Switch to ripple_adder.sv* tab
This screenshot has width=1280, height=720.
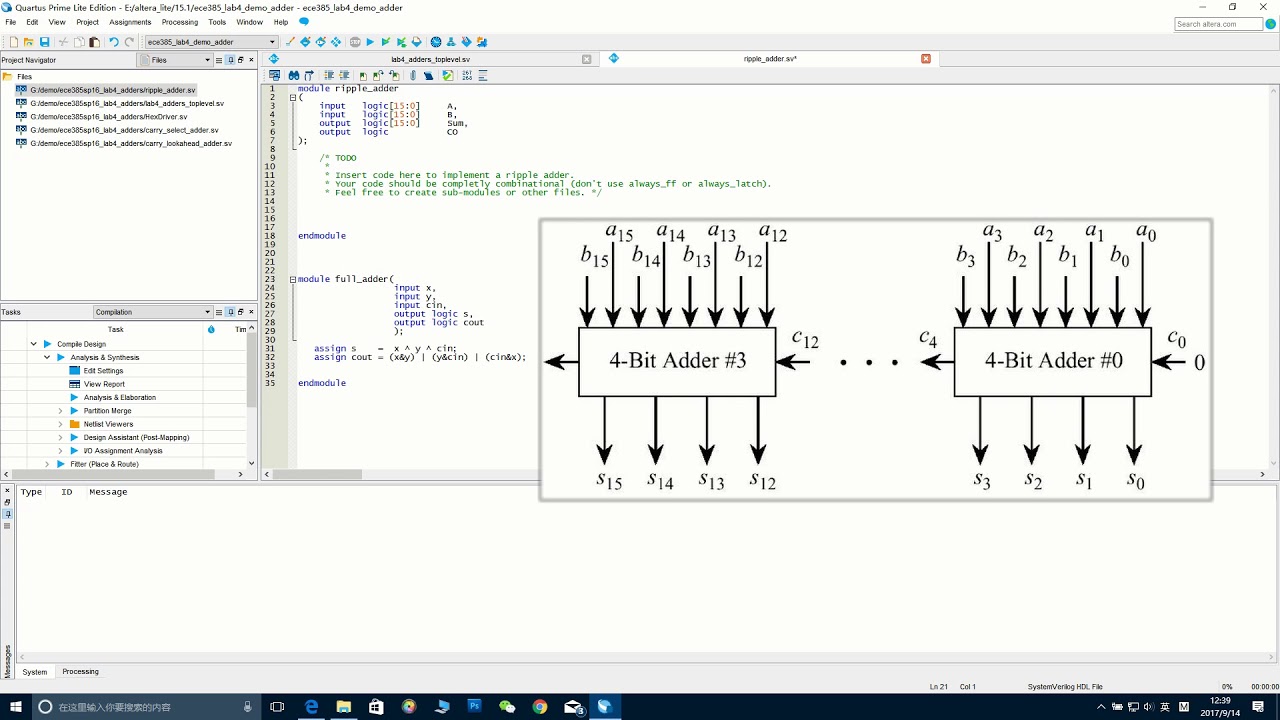pyautogui.click(x=770, y=59)
